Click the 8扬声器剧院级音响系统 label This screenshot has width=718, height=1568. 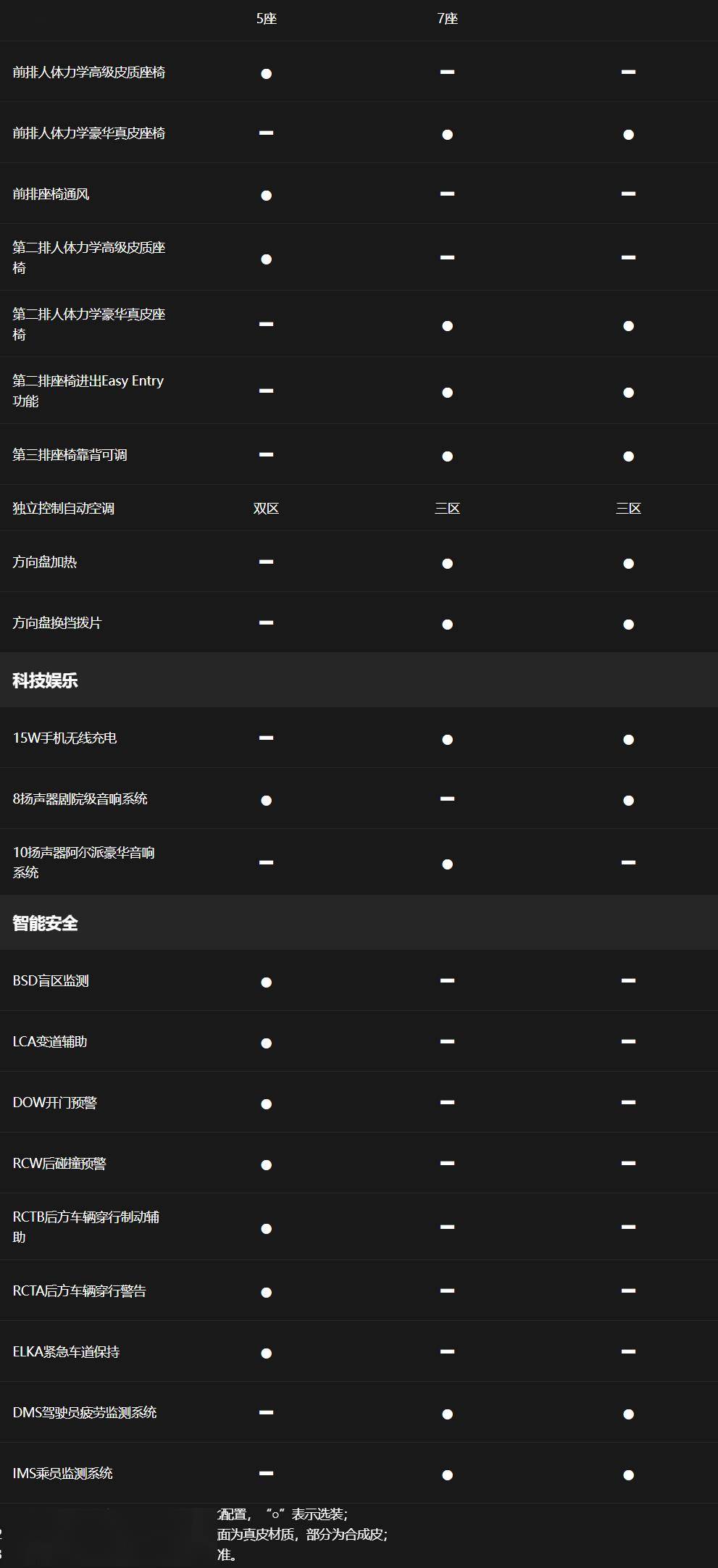click(80, 798)
